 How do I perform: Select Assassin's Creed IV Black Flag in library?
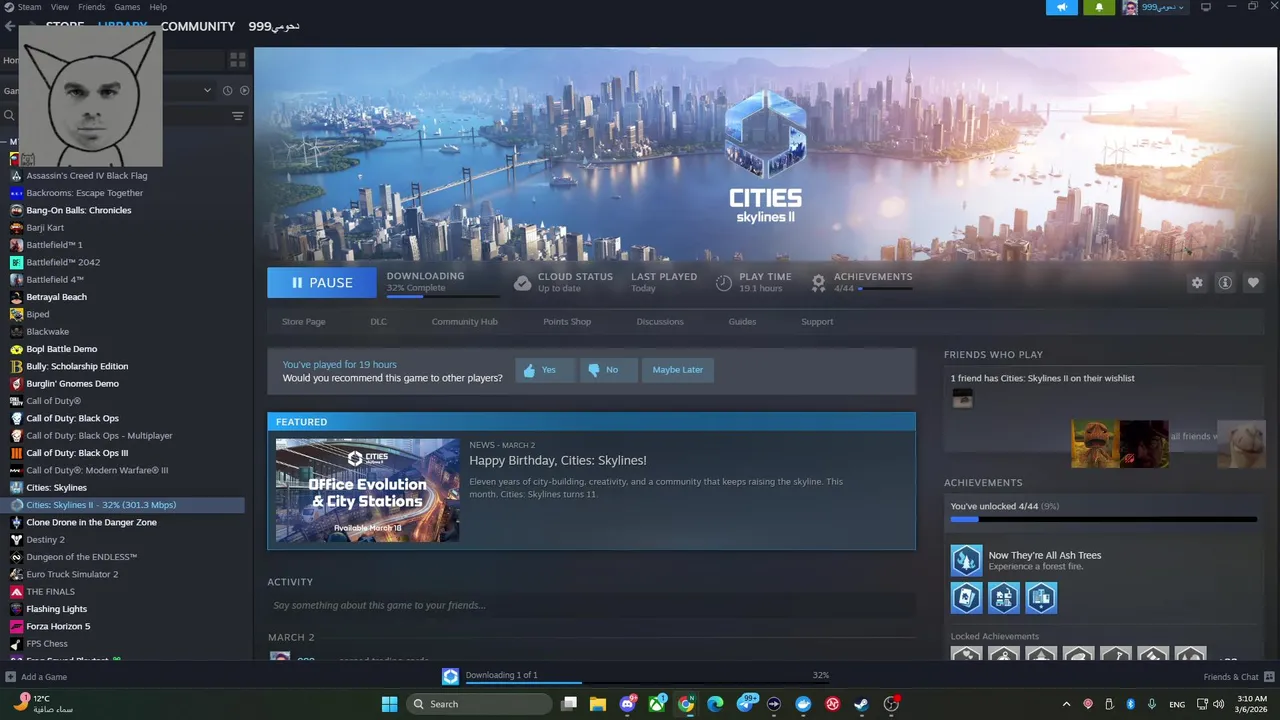(86, 176)
